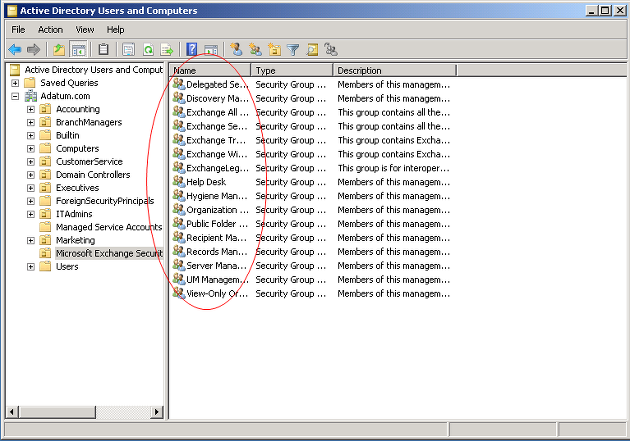
Task: Select the Organization ... group row
Action: (311, 210)
